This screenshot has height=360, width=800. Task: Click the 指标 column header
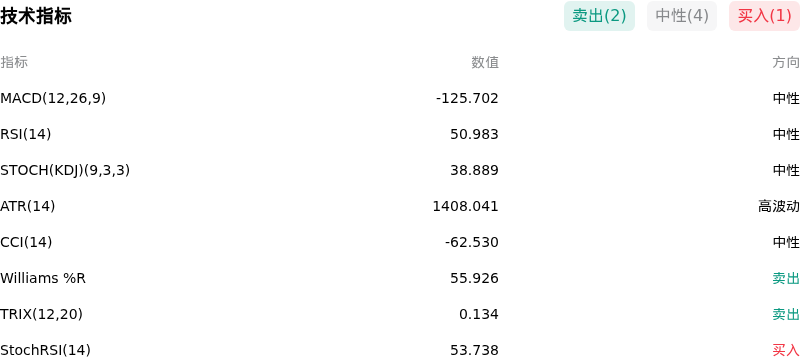tap(14, 62)
